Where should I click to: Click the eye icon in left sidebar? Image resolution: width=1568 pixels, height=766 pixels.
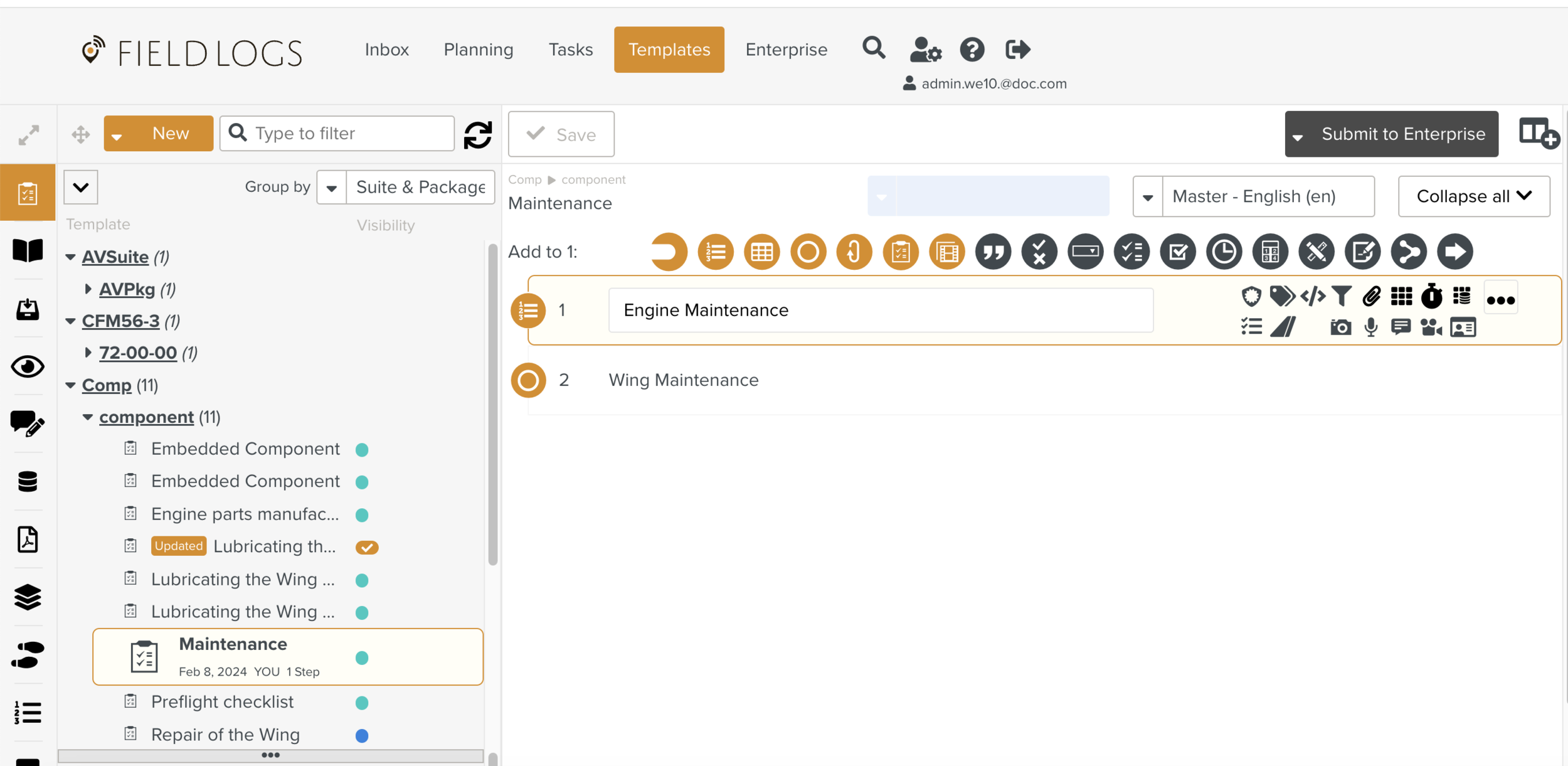(x=28, y=366)
